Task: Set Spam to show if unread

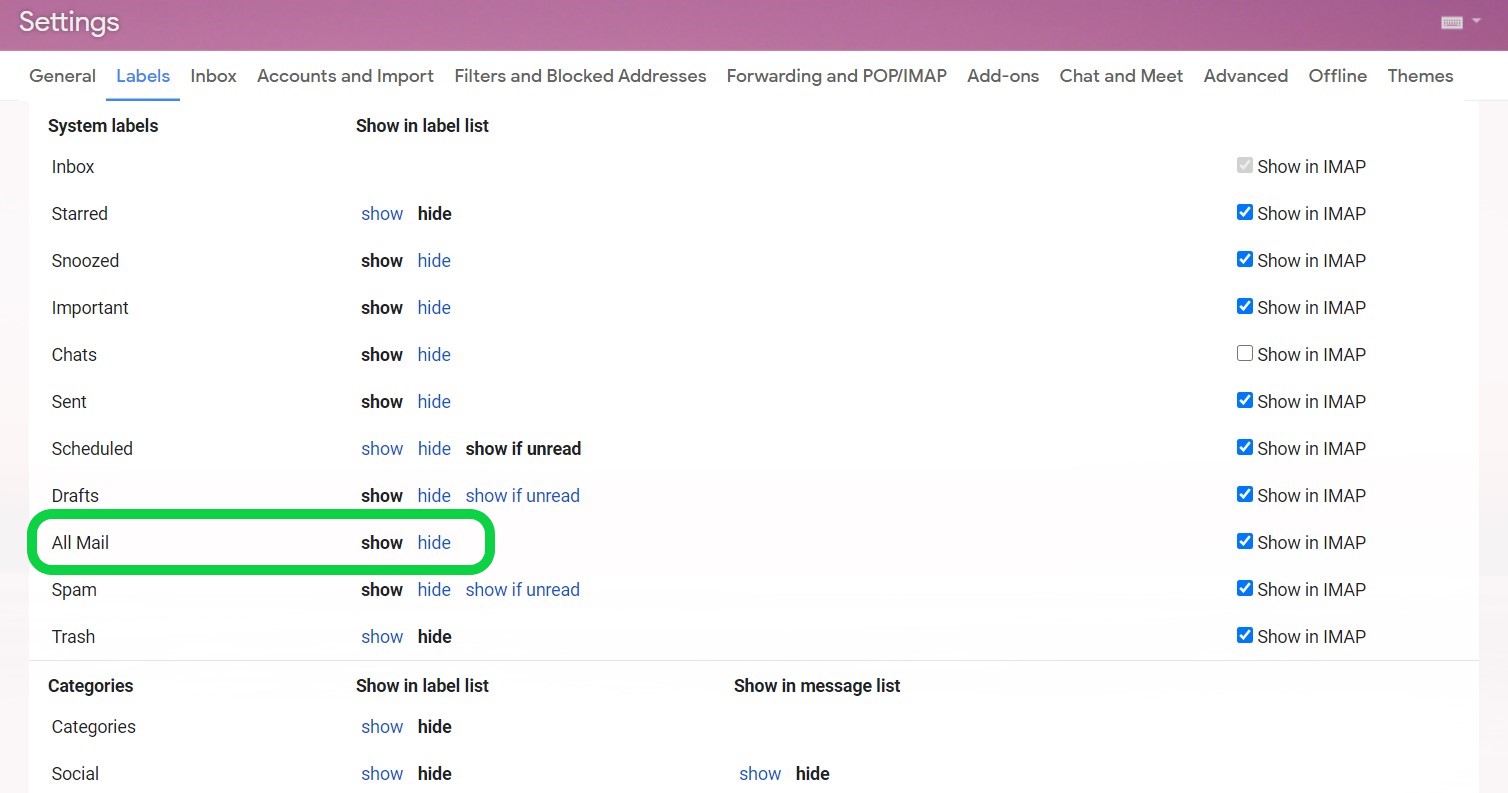Action: [522, 590]
